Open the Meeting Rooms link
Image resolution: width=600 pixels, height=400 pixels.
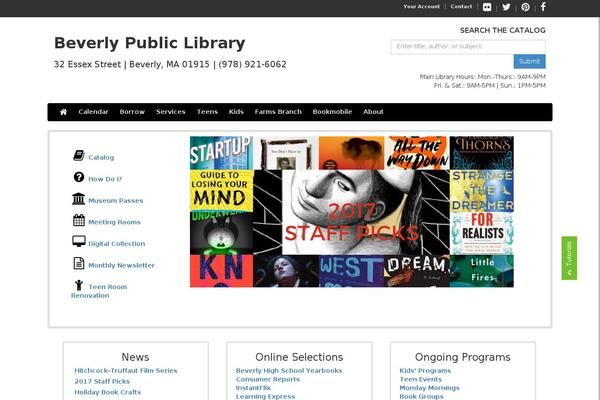114,222
